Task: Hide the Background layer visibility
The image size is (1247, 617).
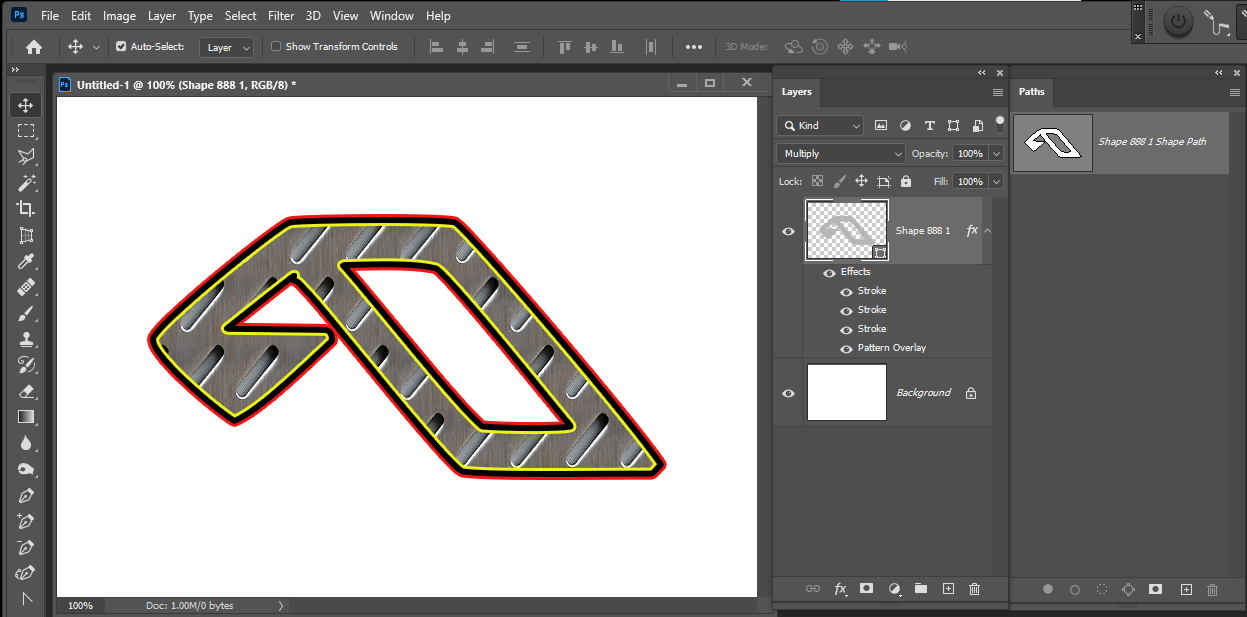Action: [788, 393]
